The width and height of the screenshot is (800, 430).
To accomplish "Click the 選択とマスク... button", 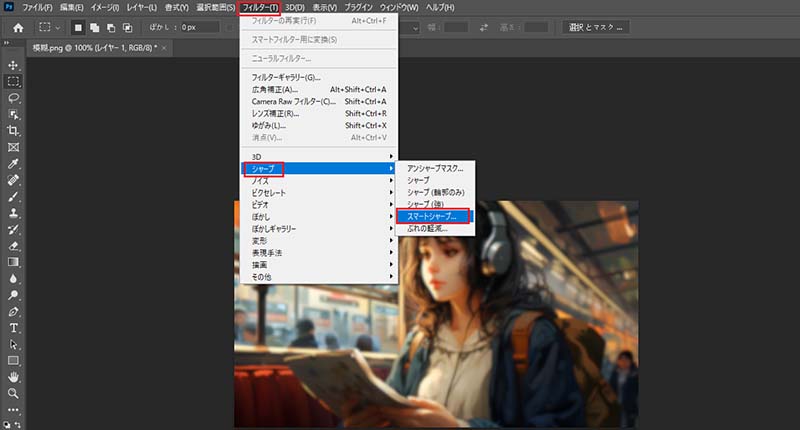I will click(596, 28).
